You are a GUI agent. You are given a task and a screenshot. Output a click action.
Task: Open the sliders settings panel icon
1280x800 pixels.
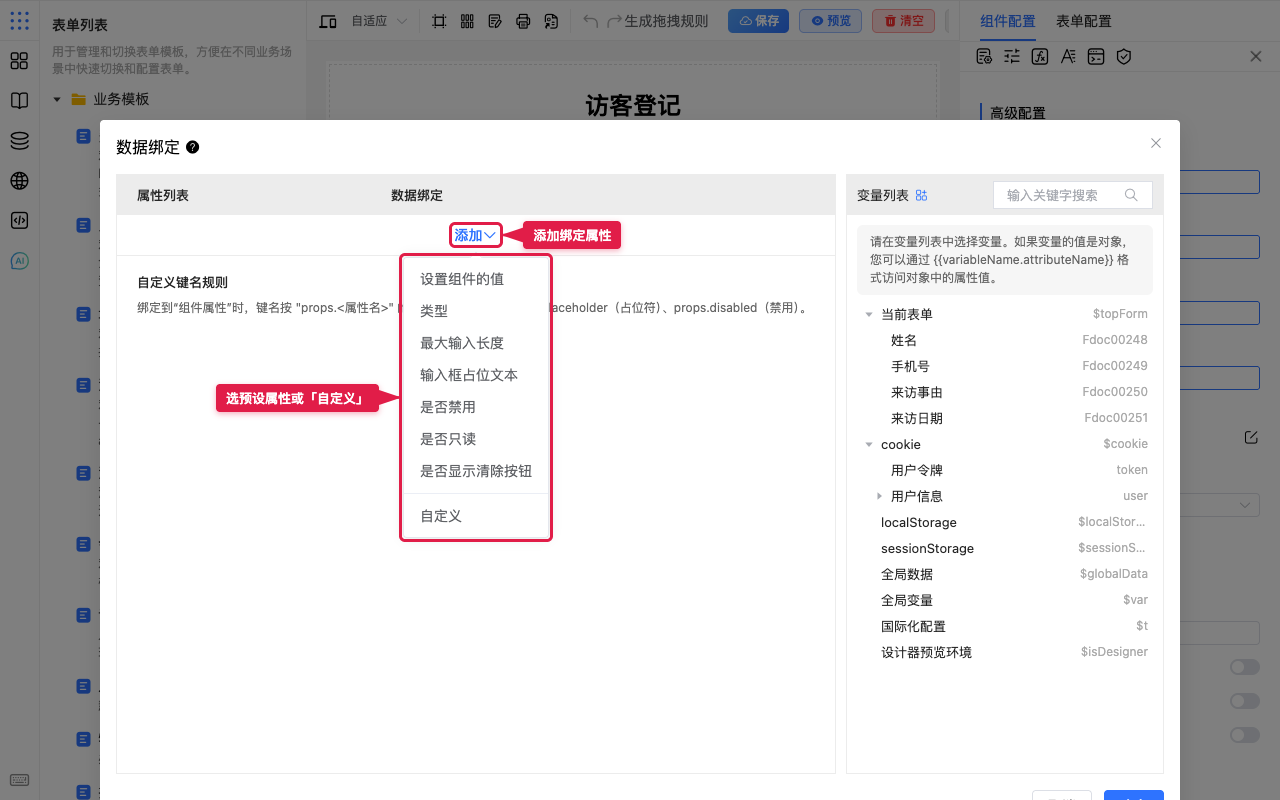[1012, 57]
